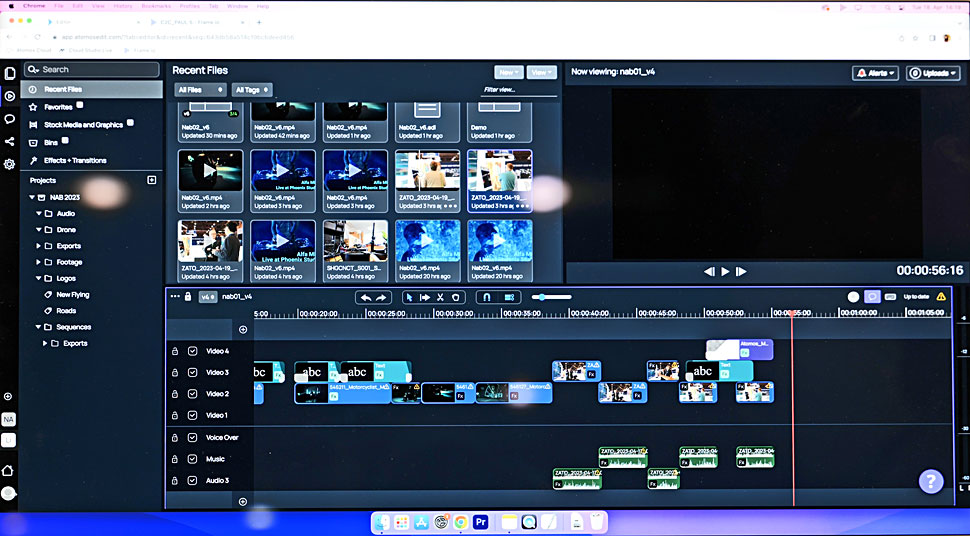Toggle the Voice Over track checkbox
Screen dimensions: 970x536
coord(192,438)
